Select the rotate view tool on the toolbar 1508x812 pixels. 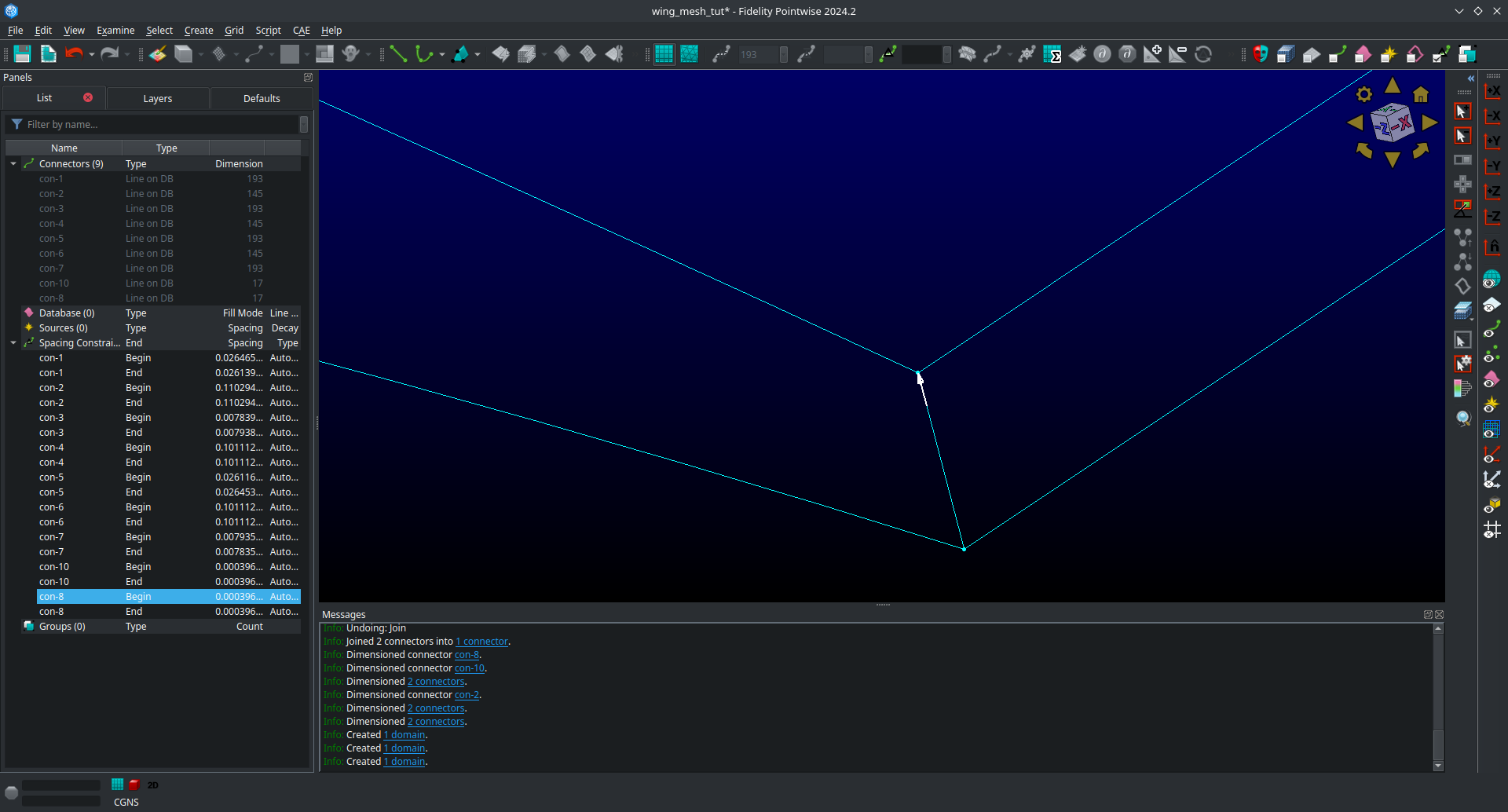1204,54
